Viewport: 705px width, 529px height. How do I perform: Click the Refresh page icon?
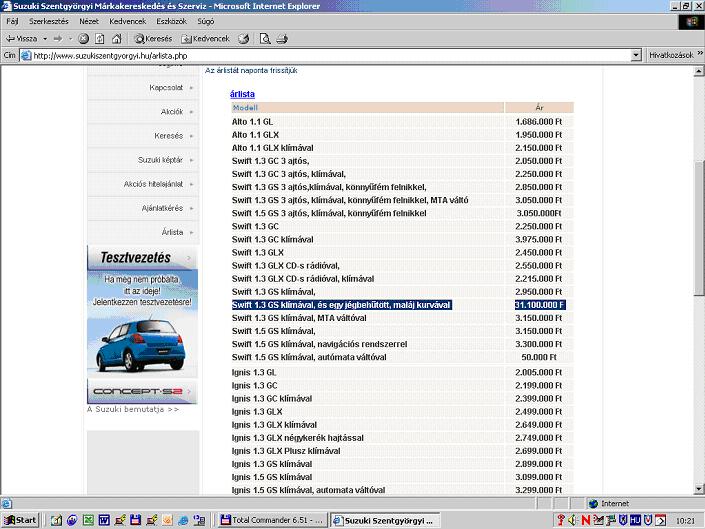100,39
